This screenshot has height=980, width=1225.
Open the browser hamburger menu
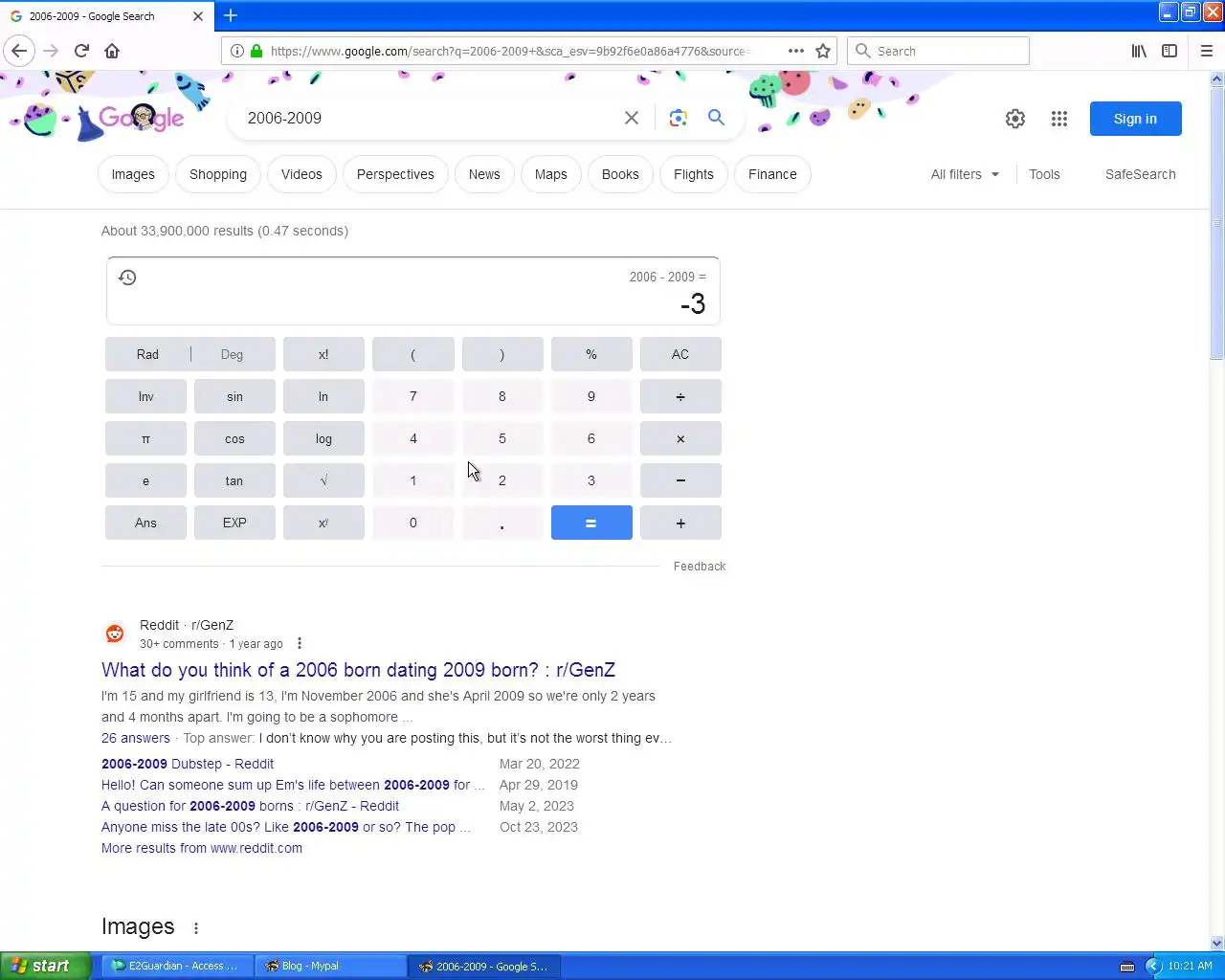1206,51
